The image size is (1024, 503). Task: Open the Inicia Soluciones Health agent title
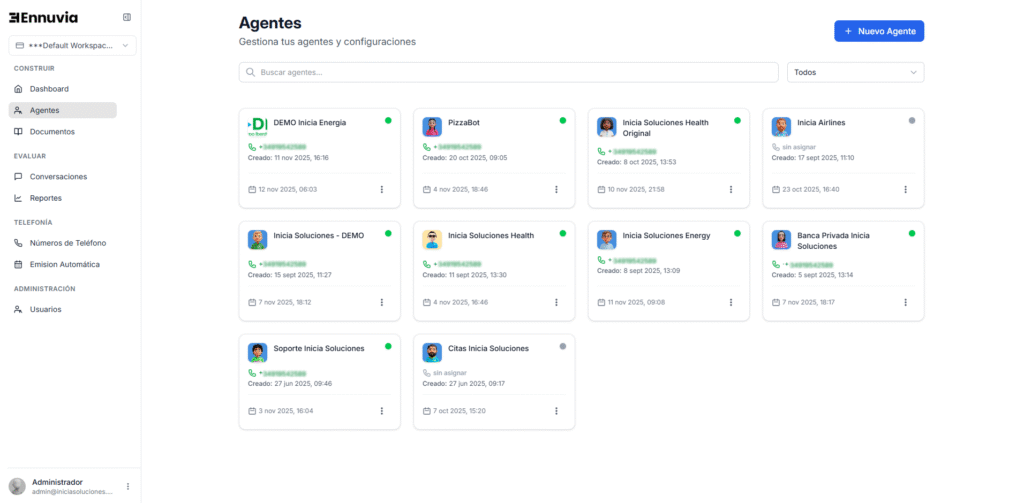(x=490, y=236)
